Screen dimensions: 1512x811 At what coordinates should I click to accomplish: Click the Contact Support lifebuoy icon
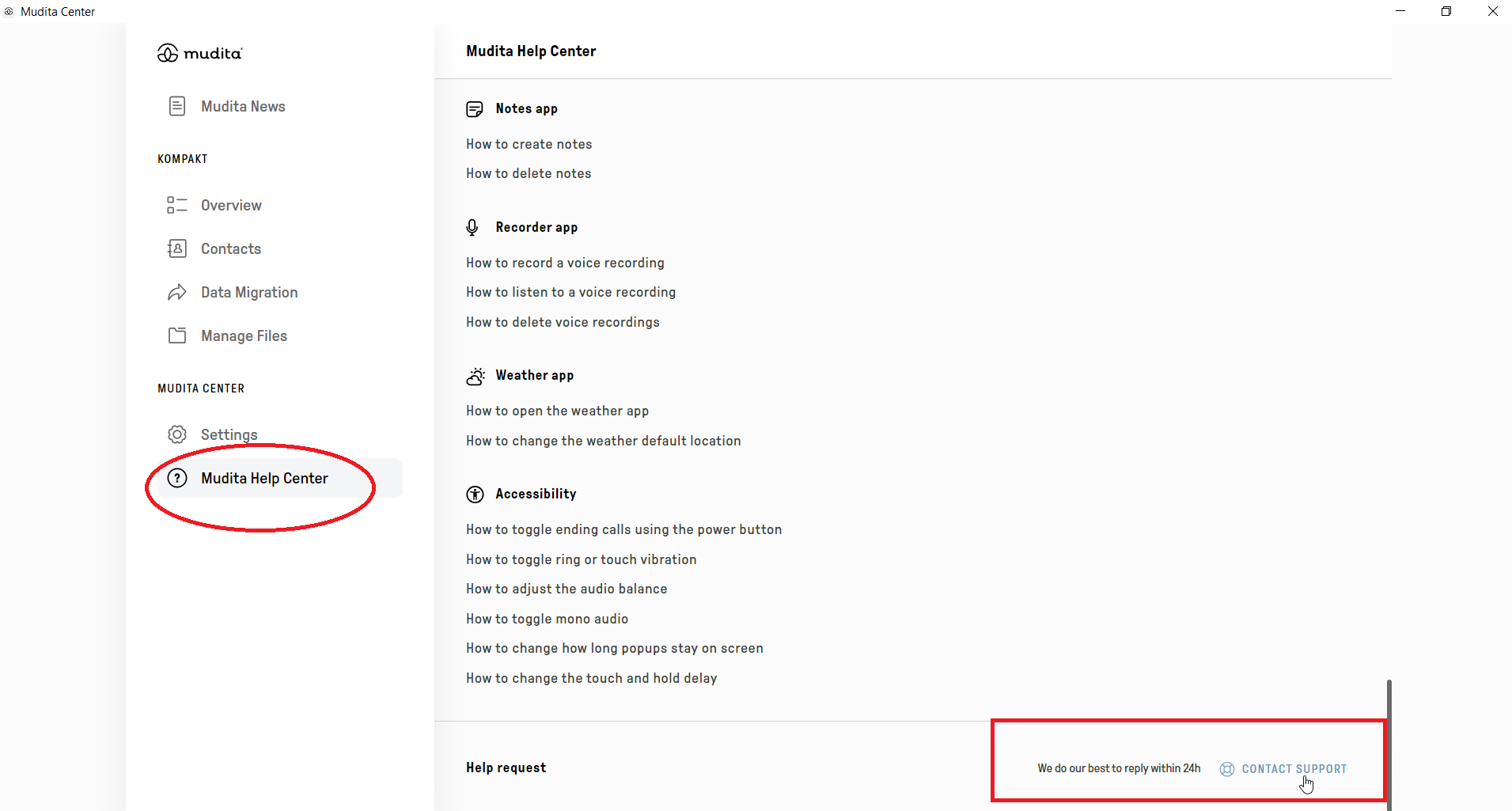[1227, 769]
